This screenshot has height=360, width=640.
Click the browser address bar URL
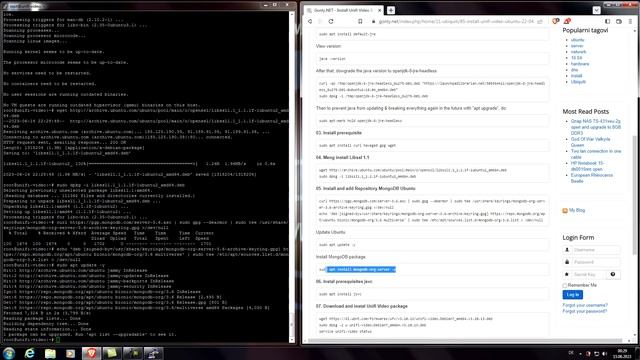[x=456, y=21]
